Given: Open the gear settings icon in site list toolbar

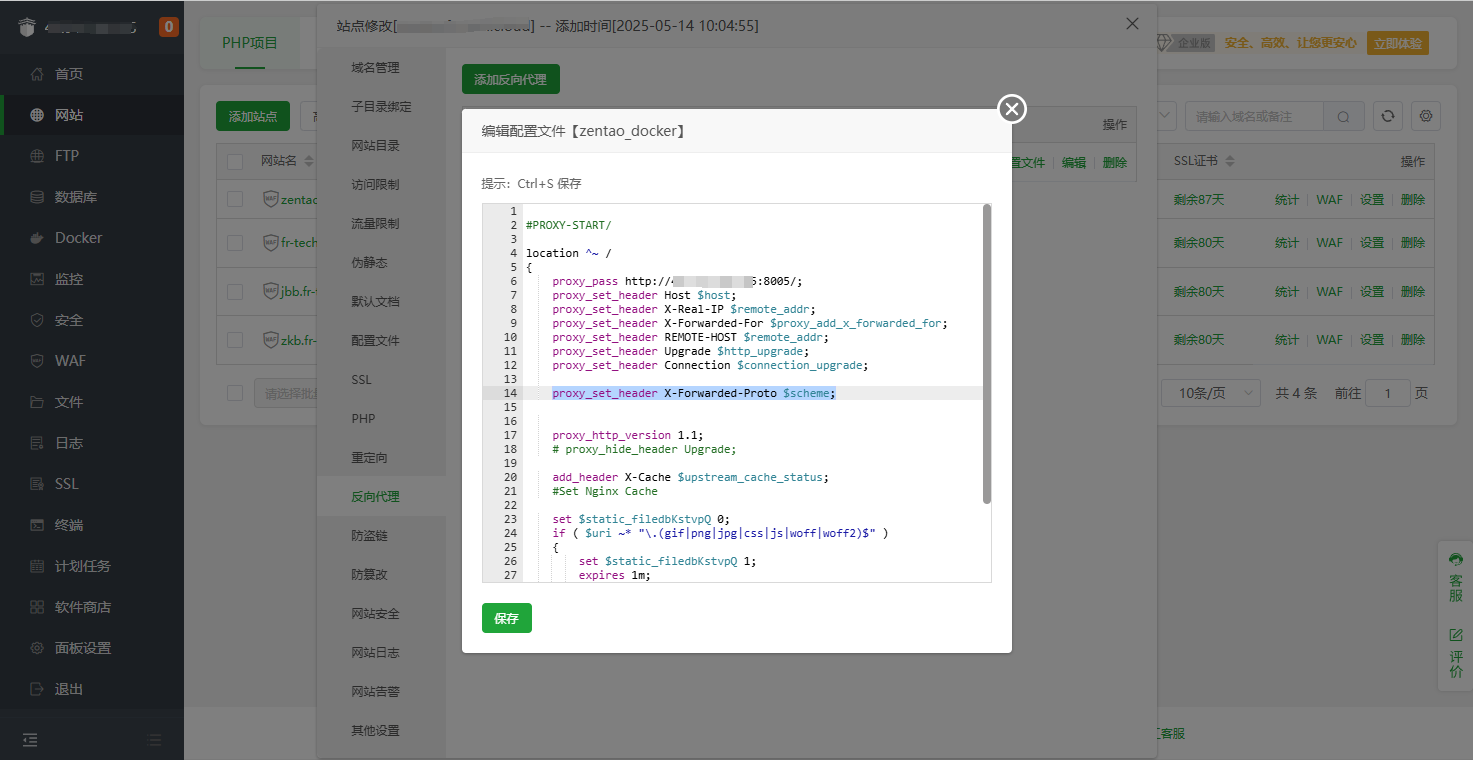Looking at the screenshot, I should click(1426, 116).
